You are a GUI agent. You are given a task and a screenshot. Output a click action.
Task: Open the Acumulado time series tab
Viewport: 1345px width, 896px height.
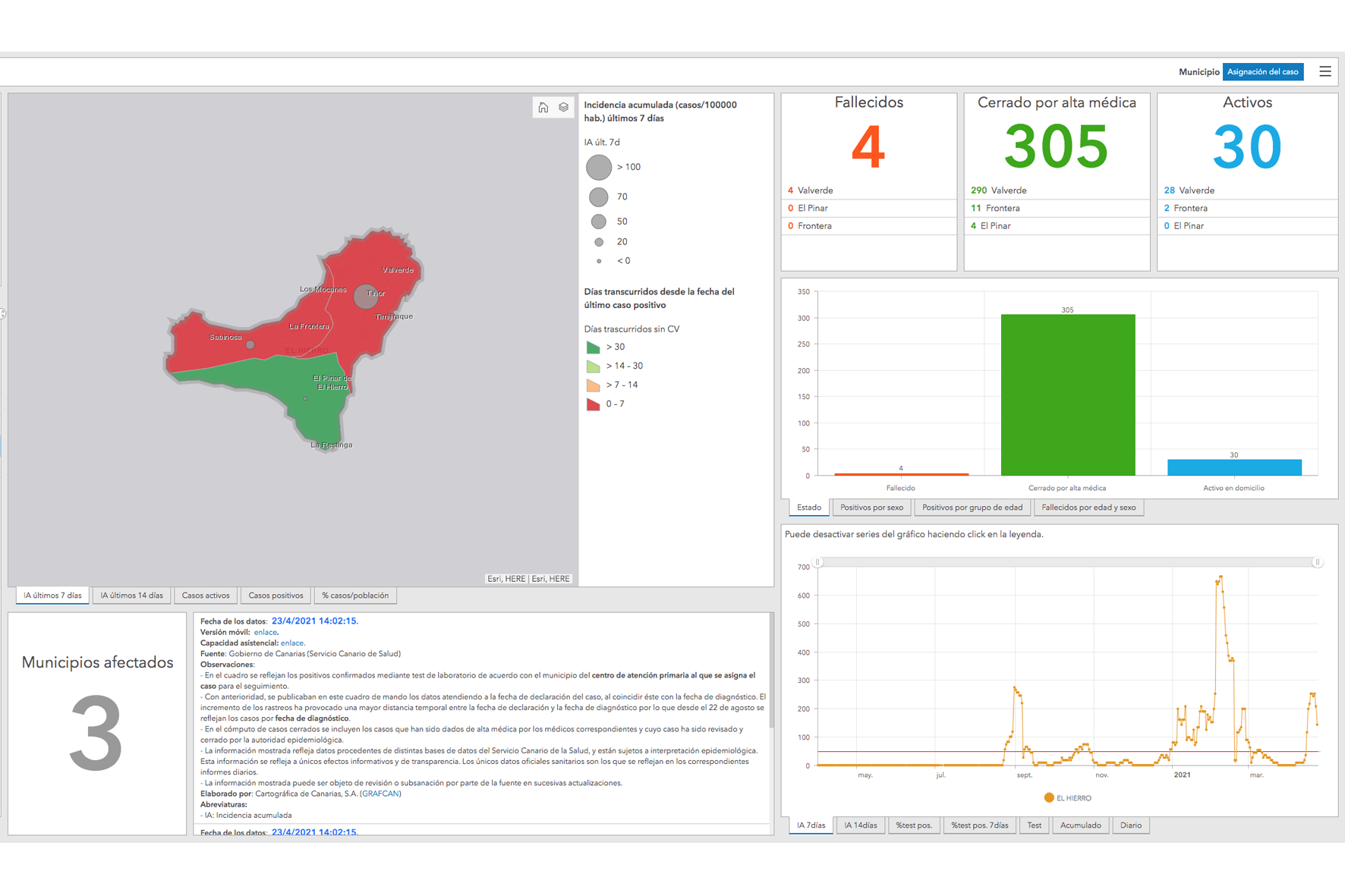[x=1080, y=825]
